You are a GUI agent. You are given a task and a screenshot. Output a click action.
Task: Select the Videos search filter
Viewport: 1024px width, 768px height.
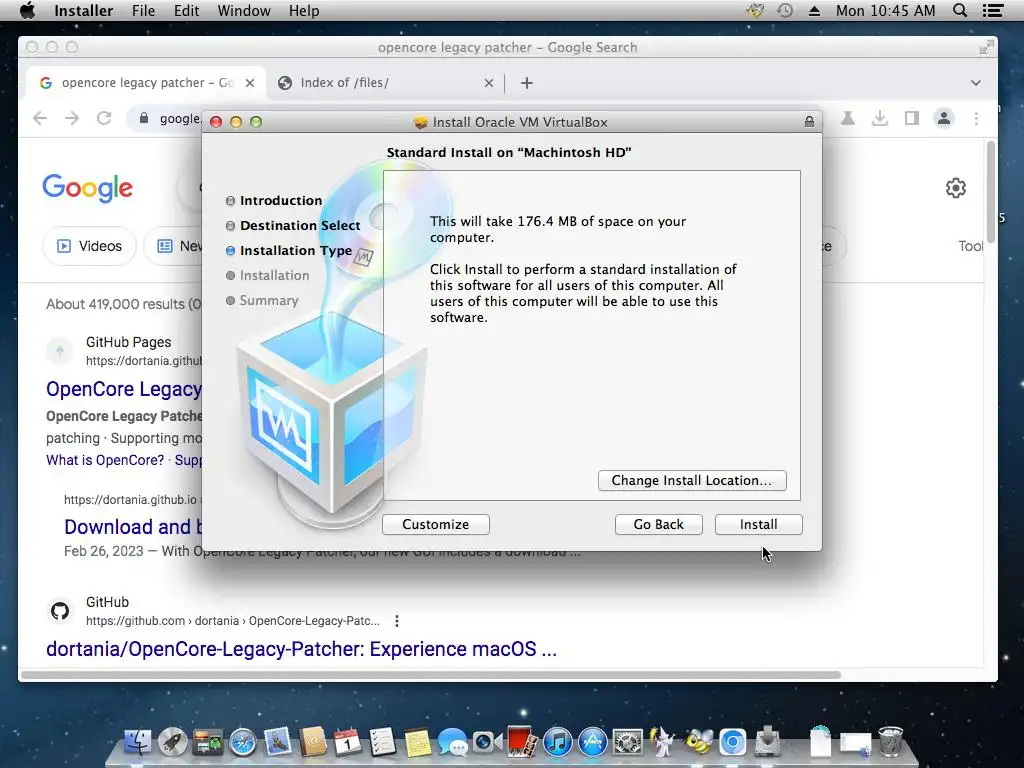[89, 246]
